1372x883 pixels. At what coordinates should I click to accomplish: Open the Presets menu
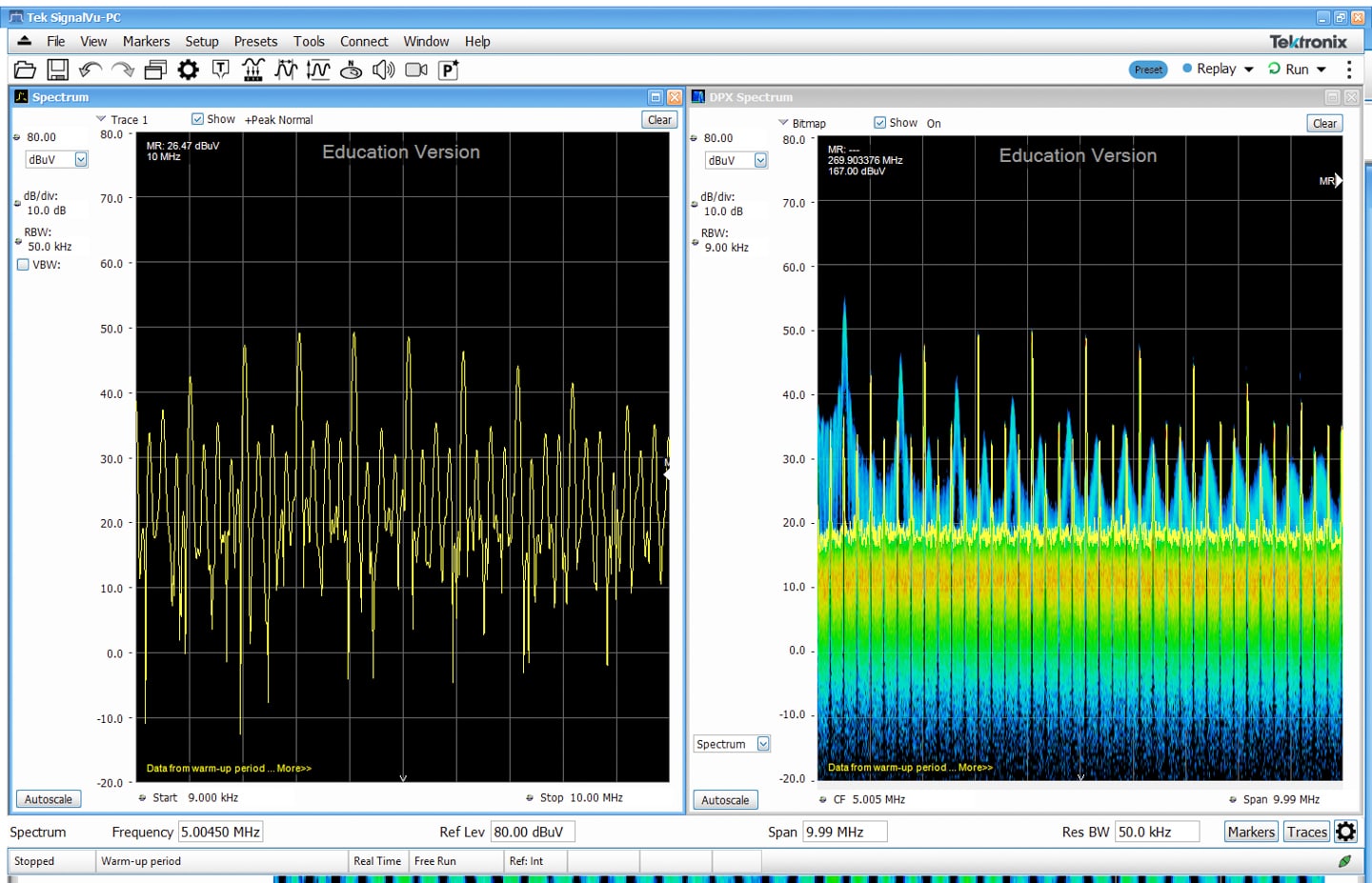tap(255, 41)
